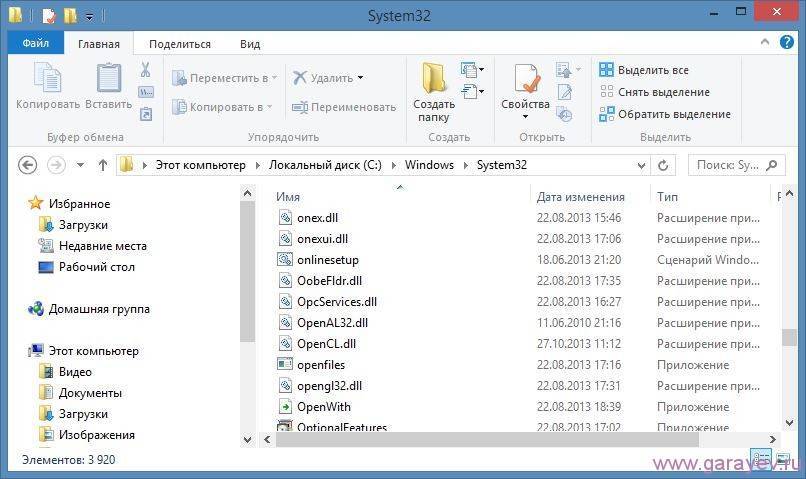Click the Back navigation arrow
Viewport: 806px width, 479px height.
(27, 165)
